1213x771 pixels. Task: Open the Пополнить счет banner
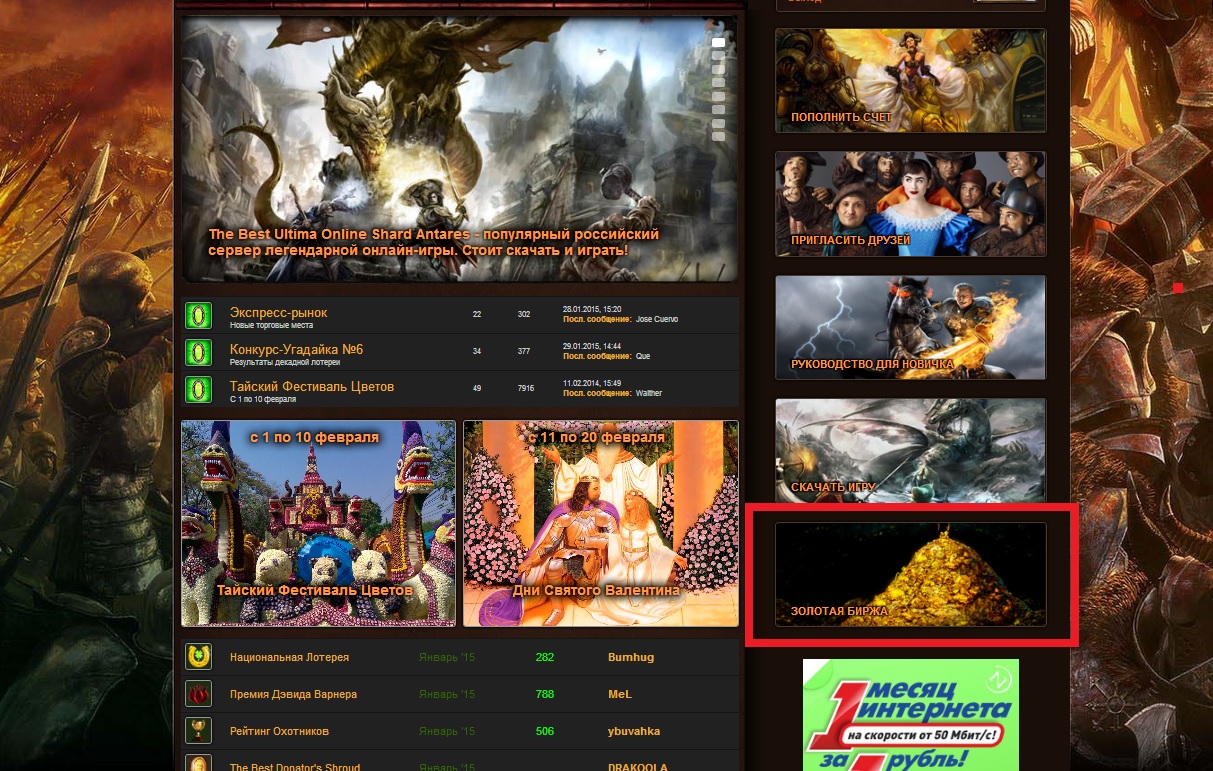911,80
